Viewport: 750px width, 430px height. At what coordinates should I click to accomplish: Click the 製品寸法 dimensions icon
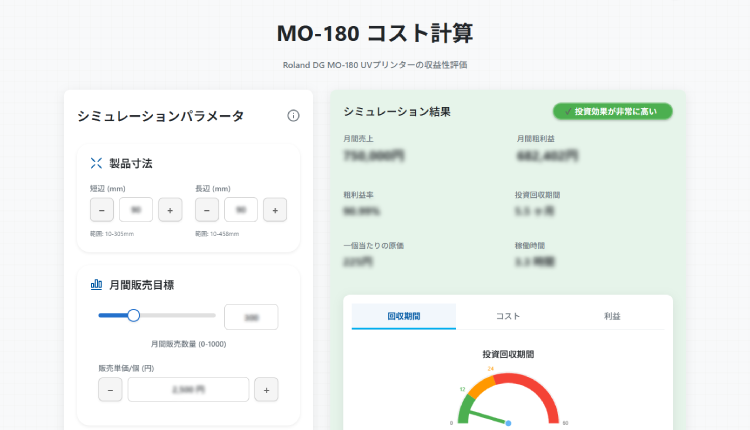(x=96, y=163)
